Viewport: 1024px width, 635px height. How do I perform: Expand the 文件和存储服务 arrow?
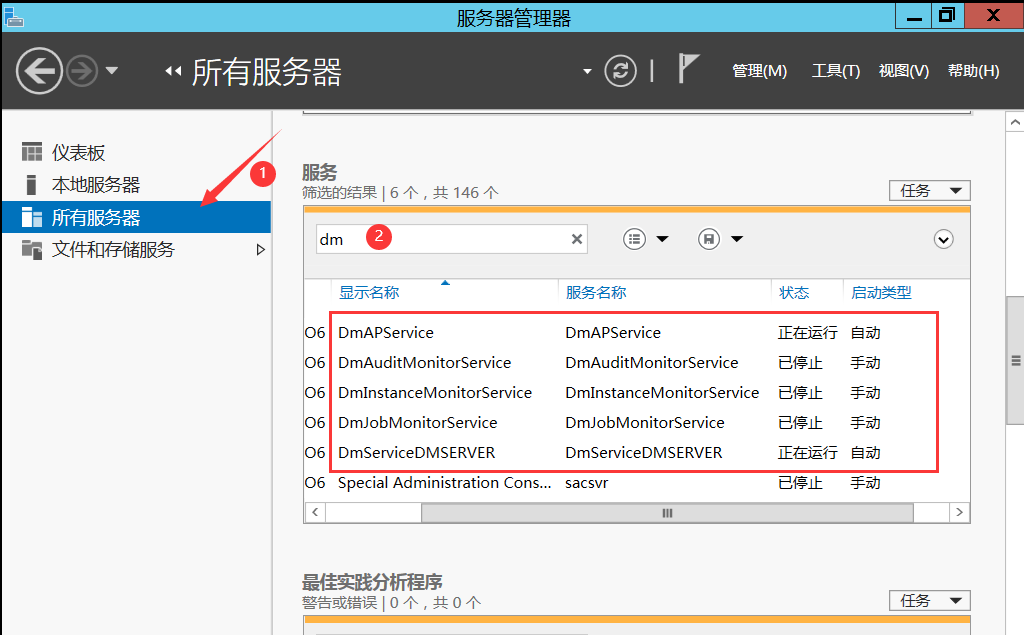pyautogui.click(x=261, y=250)
